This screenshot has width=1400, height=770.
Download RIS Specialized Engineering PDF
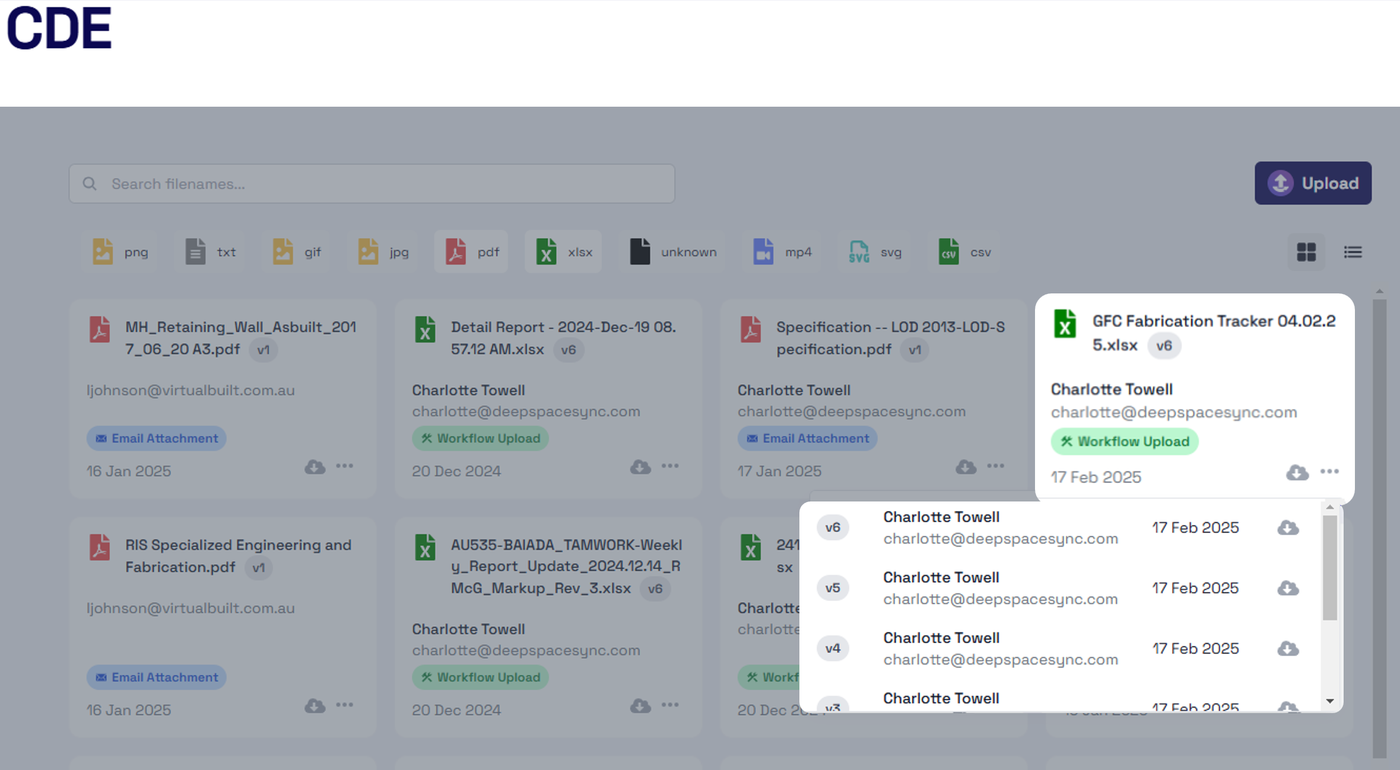[315, 706]
